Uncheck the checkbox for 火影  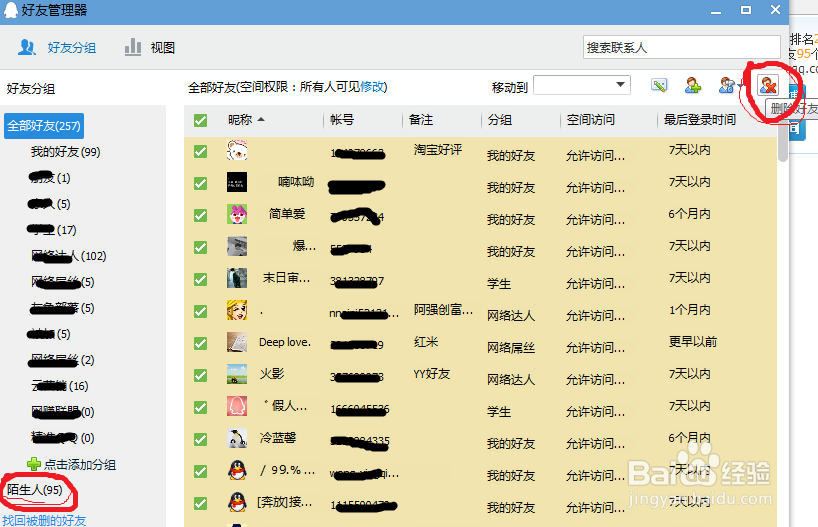tap(200, 375)
